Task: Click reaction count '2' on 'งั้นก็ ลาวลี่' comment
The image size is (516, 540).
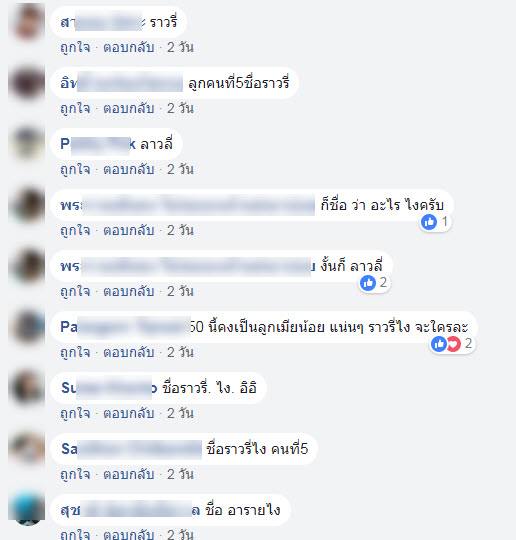Action: coord(383,283)
